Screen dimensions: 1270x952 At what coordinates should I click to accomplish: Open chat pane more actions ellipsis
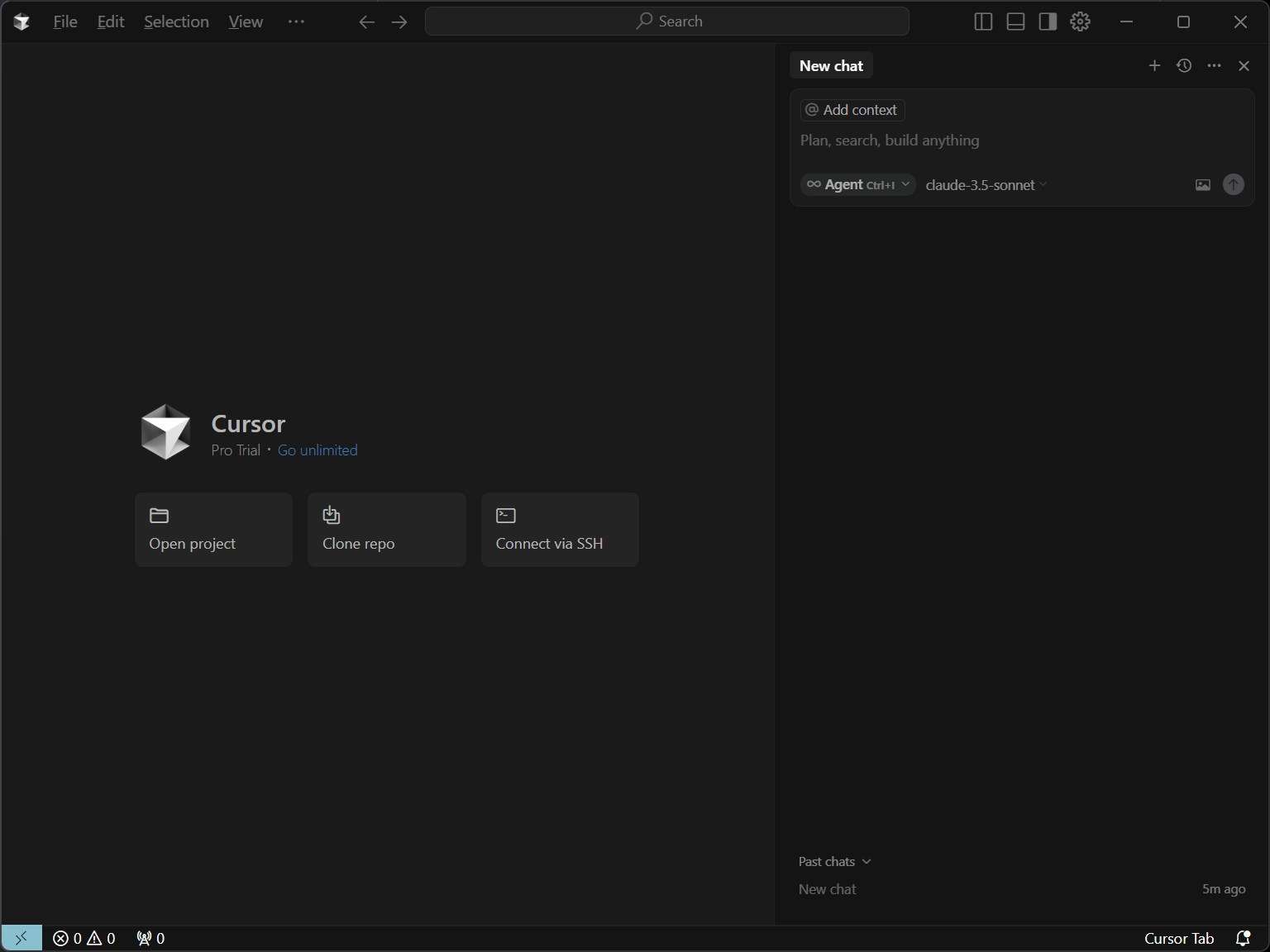1214,65
